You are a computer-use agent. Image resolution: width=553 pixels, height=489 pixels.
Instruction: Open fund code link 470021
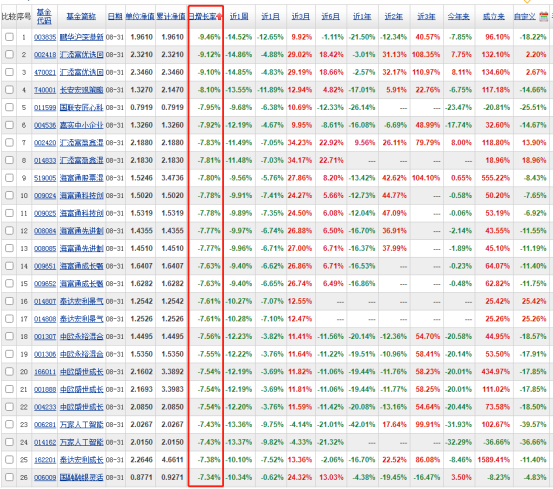(x=45, y=72)
